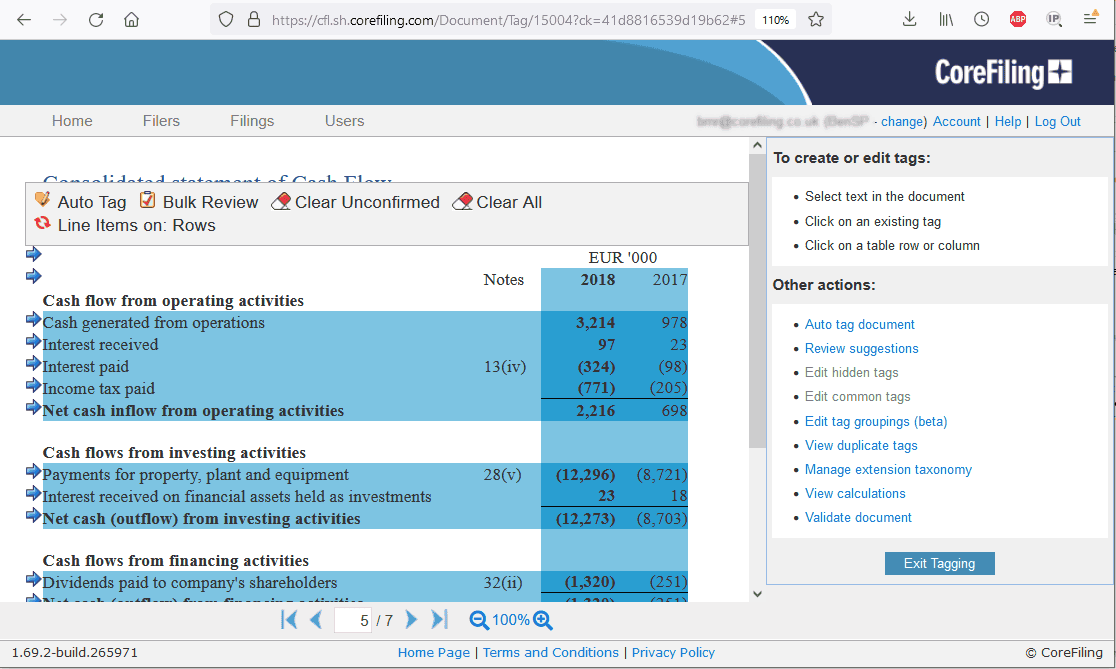Jump to the last document page

click(439, 620)
